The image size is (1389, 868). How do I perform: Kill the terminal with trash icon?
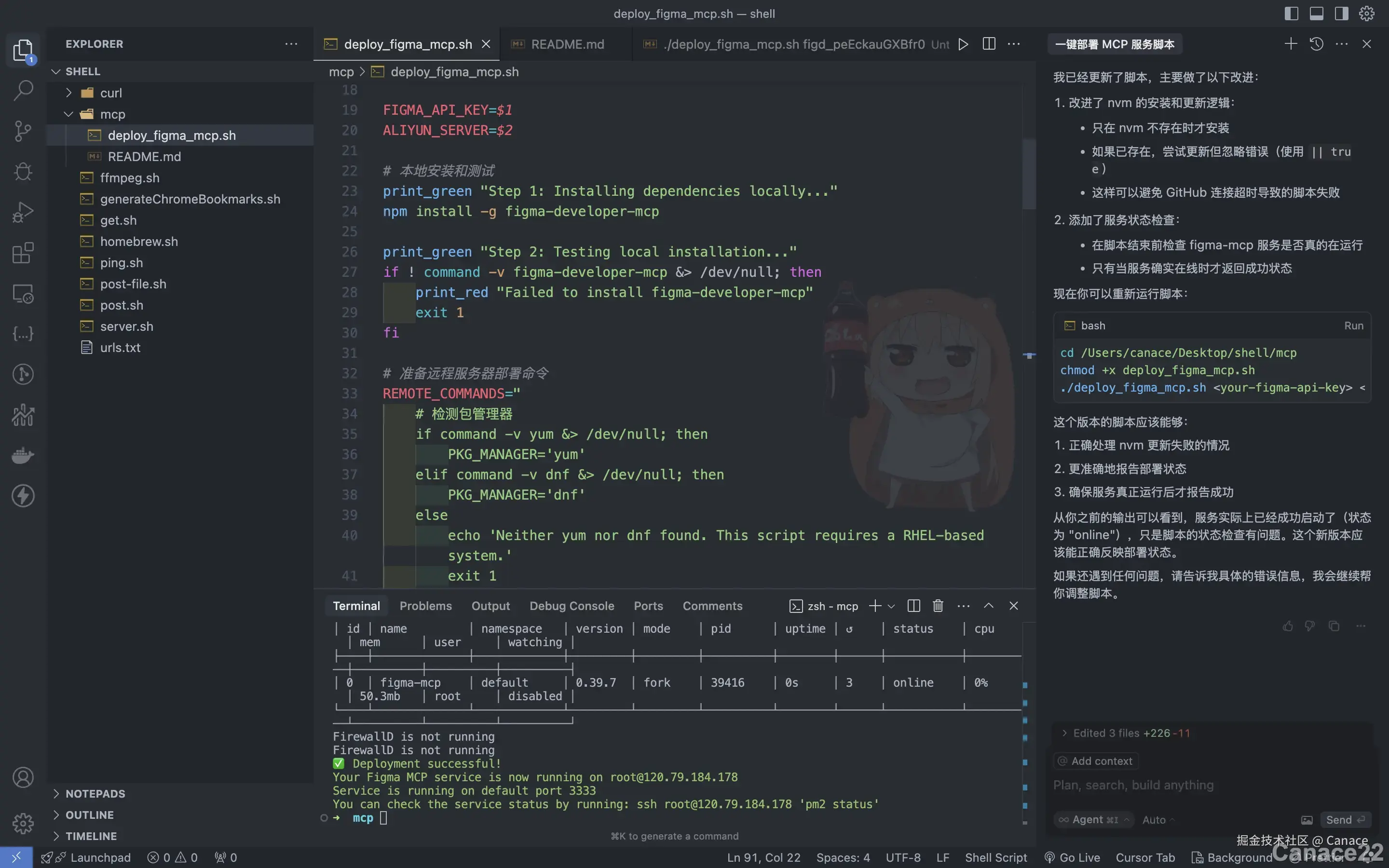pos(938,606)
